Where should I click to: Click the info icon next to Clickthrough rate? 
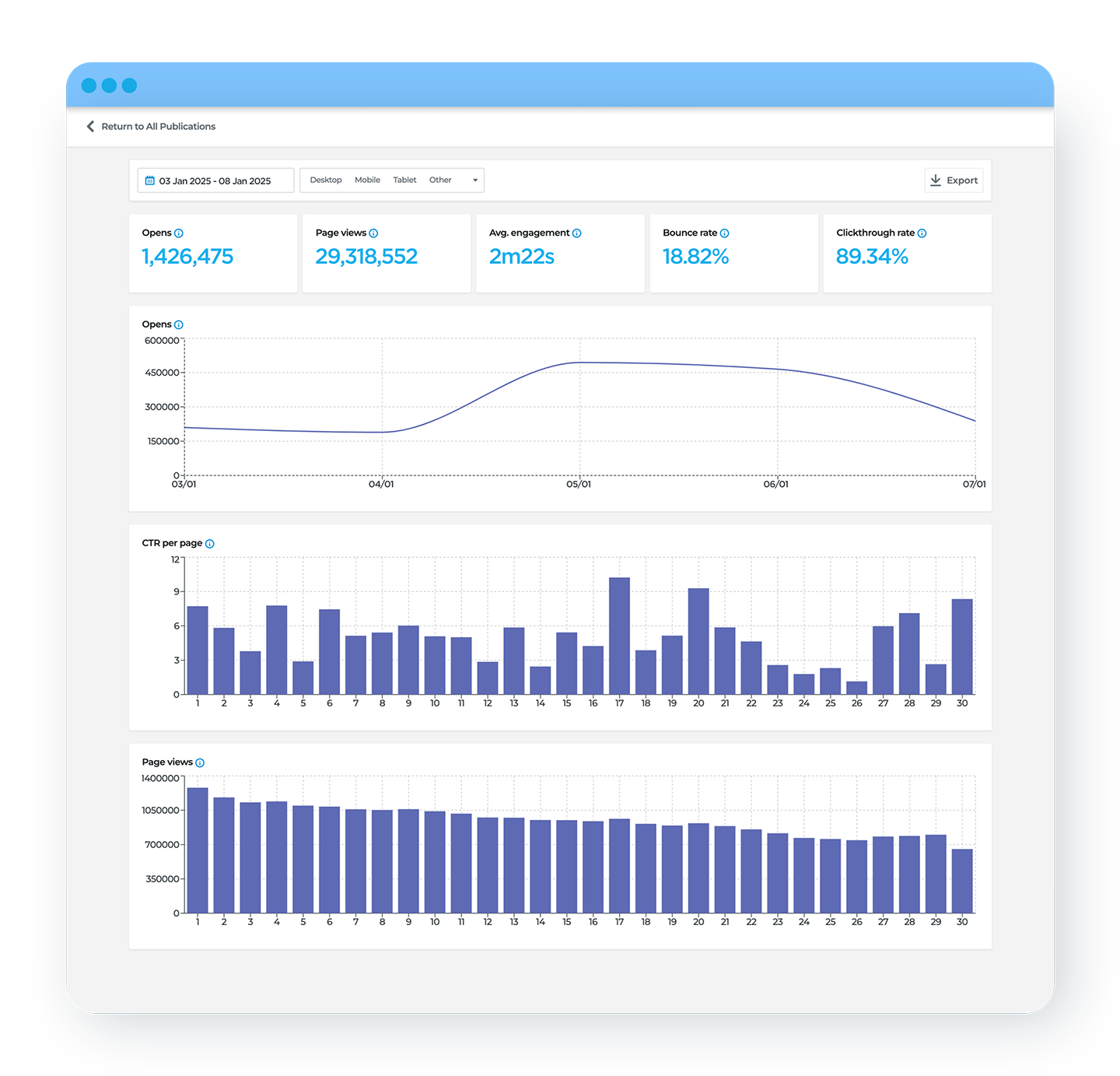point(922,232)
